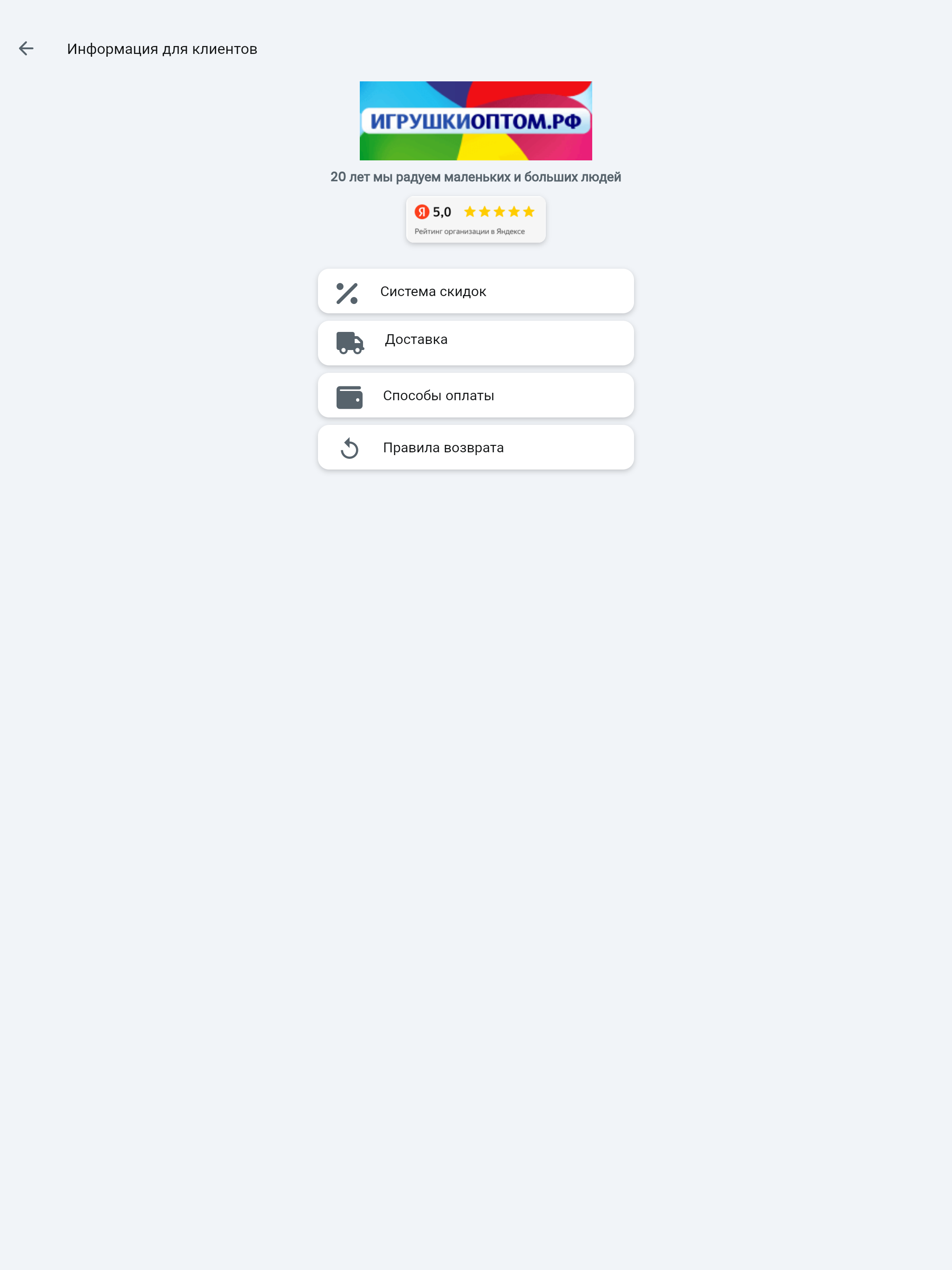The height and width of the screenshot is (1270, 952).
Task: Click the last gold rating star
Action: click(529, 212)
